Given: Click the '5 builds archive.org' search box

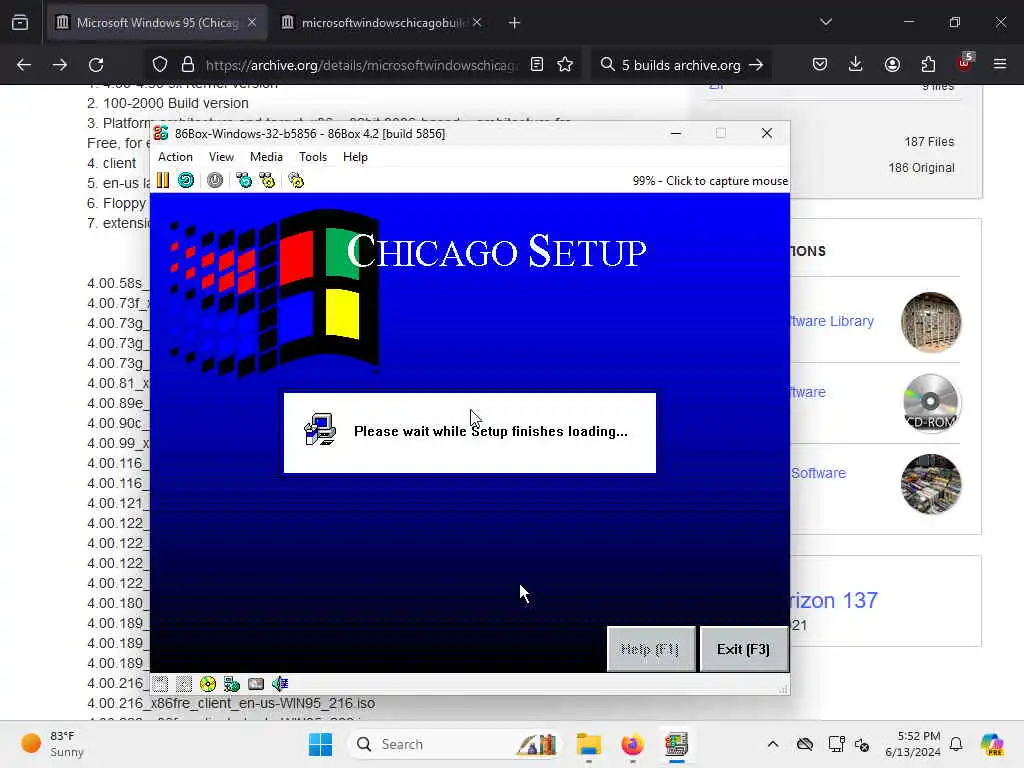Looking at the screenshot, I should pos(680,65).
